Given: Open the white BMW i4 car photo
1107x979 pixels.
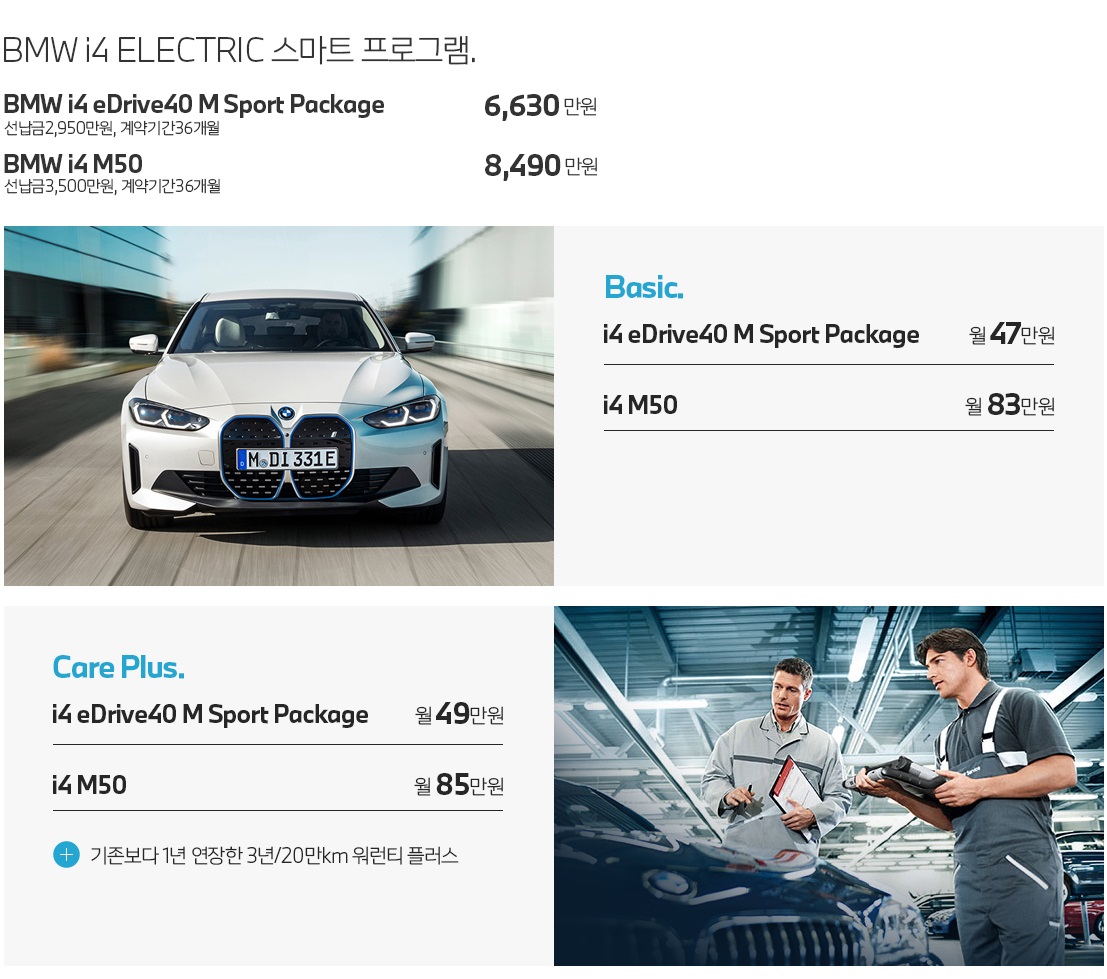Looking at the screenshot, I should pyautogui.click(x=279, y=406).
